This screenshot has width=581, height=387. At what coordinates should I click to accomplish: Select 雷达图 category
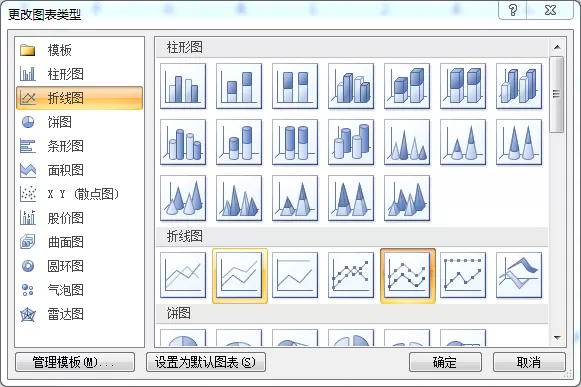79,314
